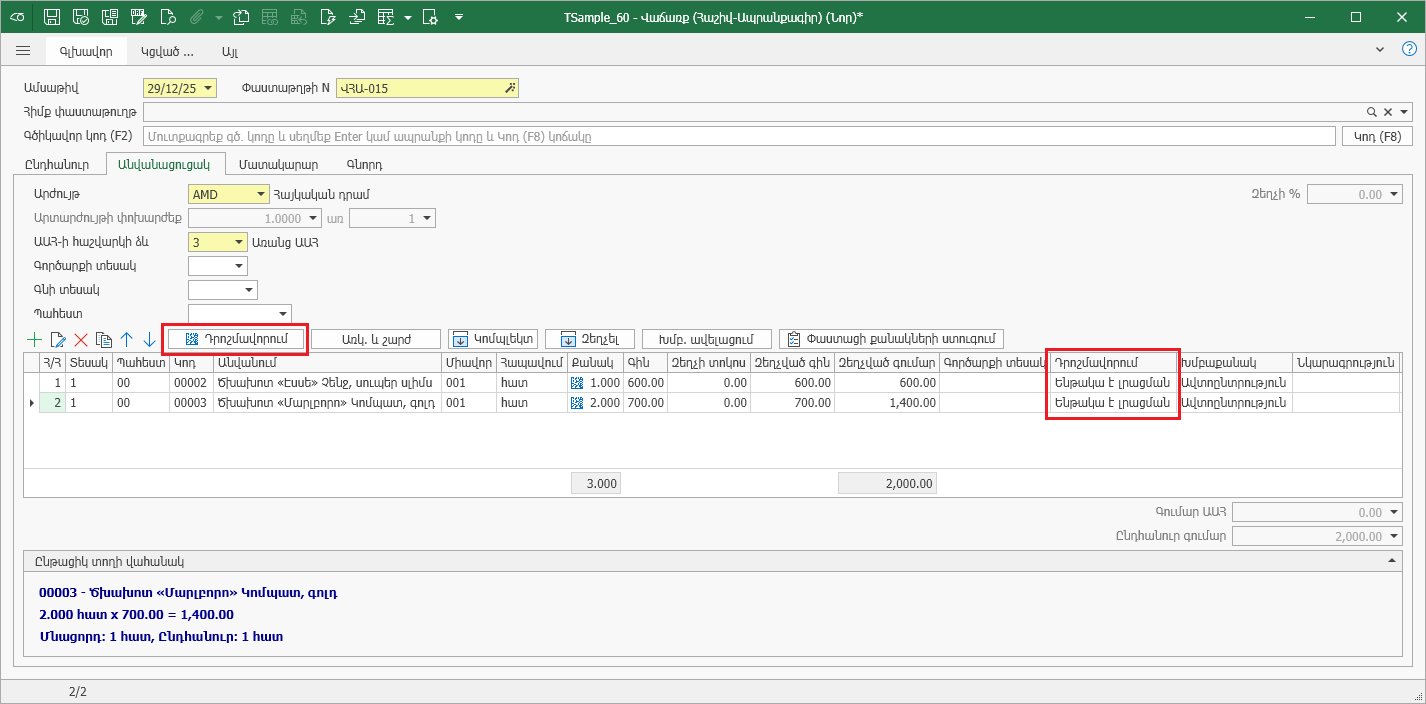This screenshot has width=1426, height=704.
Task: Open help with the question mark icon
Action: click(x=1408, y=49)
